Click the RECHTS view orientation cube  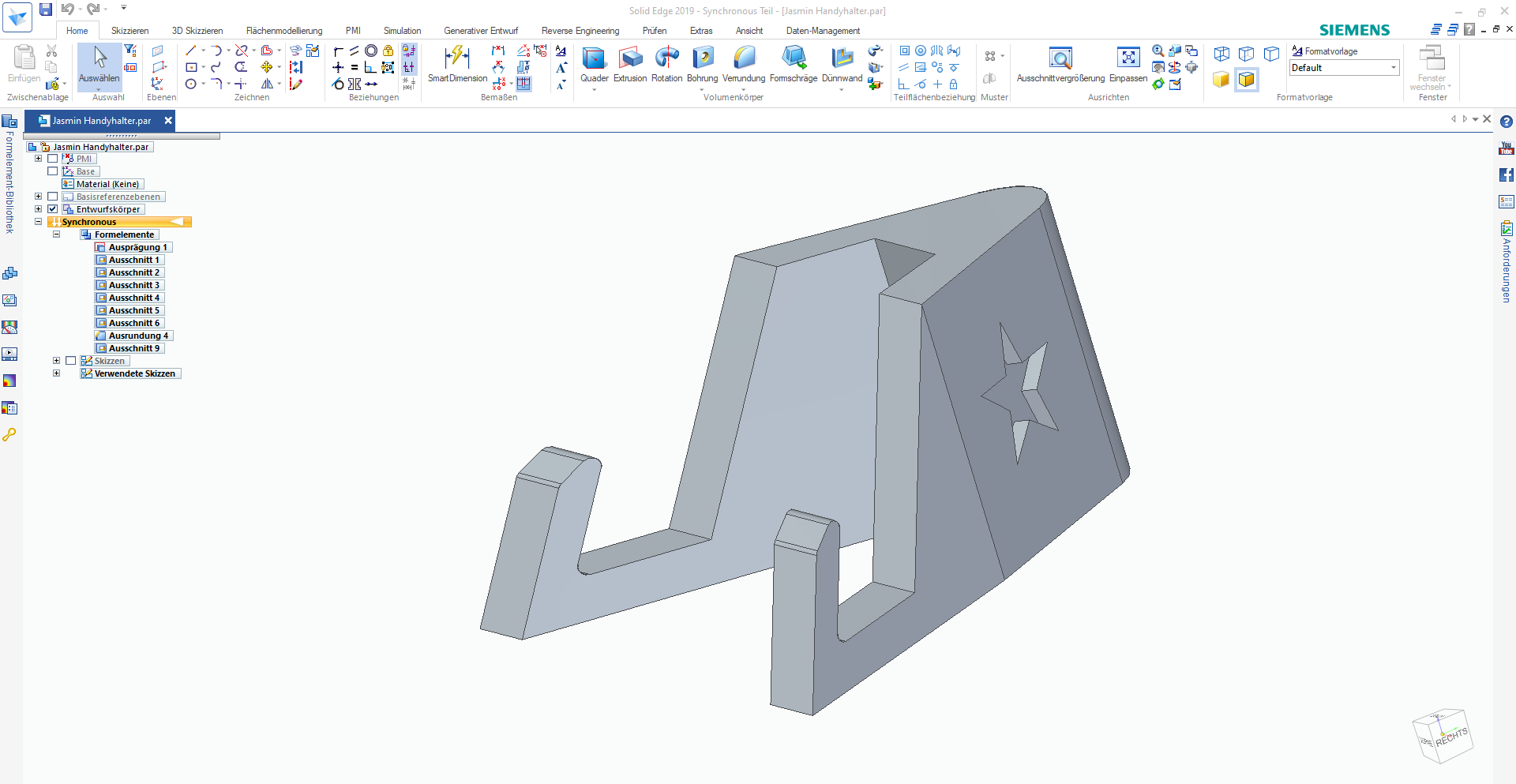1443,737
